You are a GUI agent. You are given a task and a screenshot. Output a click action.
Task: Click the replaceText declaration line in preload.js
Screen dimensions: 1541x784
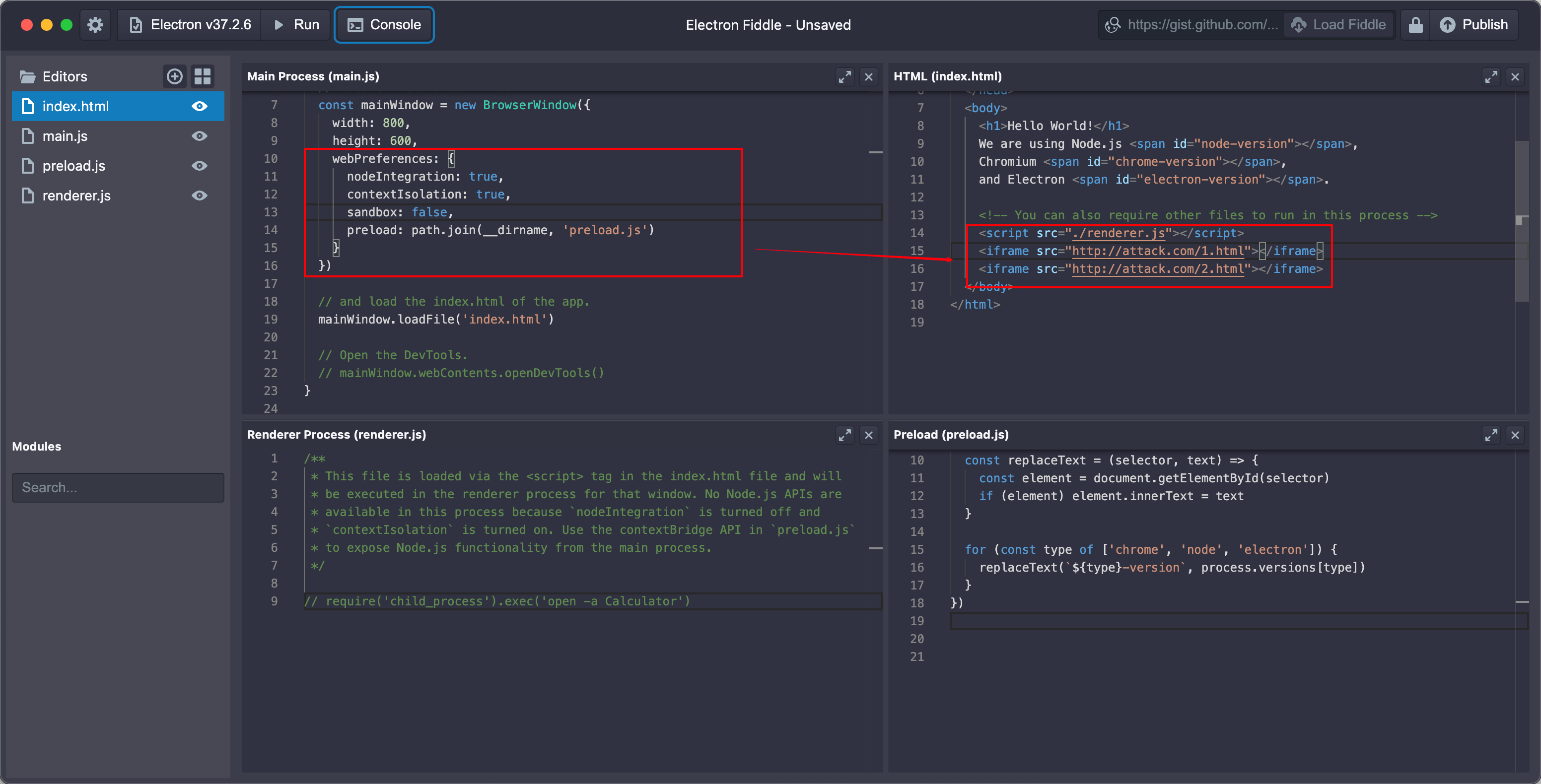(x=1112, y=460)
